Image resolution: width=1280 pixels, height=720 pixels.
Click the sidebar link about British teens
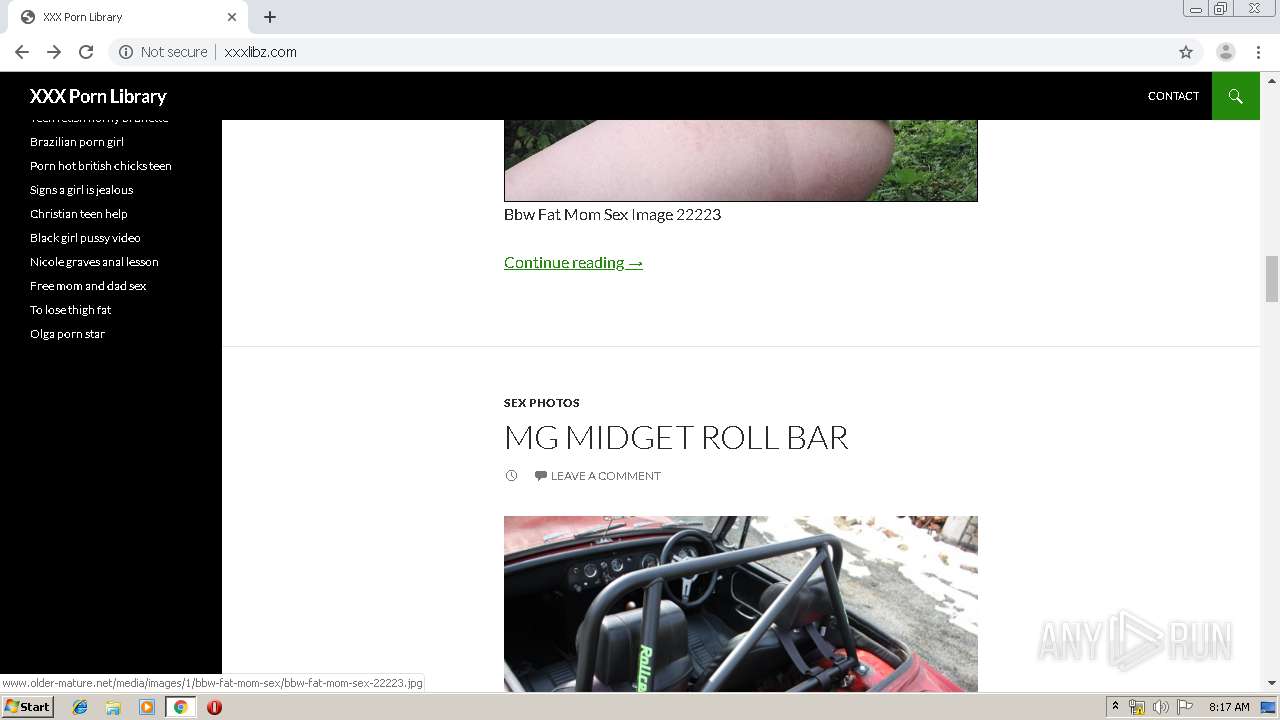(101, 166)
